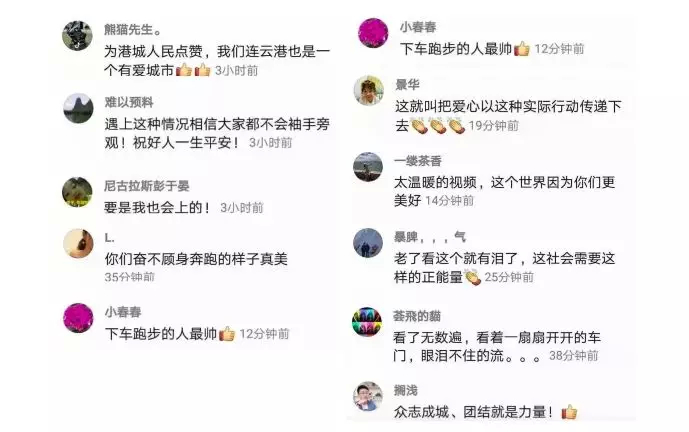689x432 pixels.
Task: Open 熊猫先生。's profile avatar
Action: tap(77, 36)
